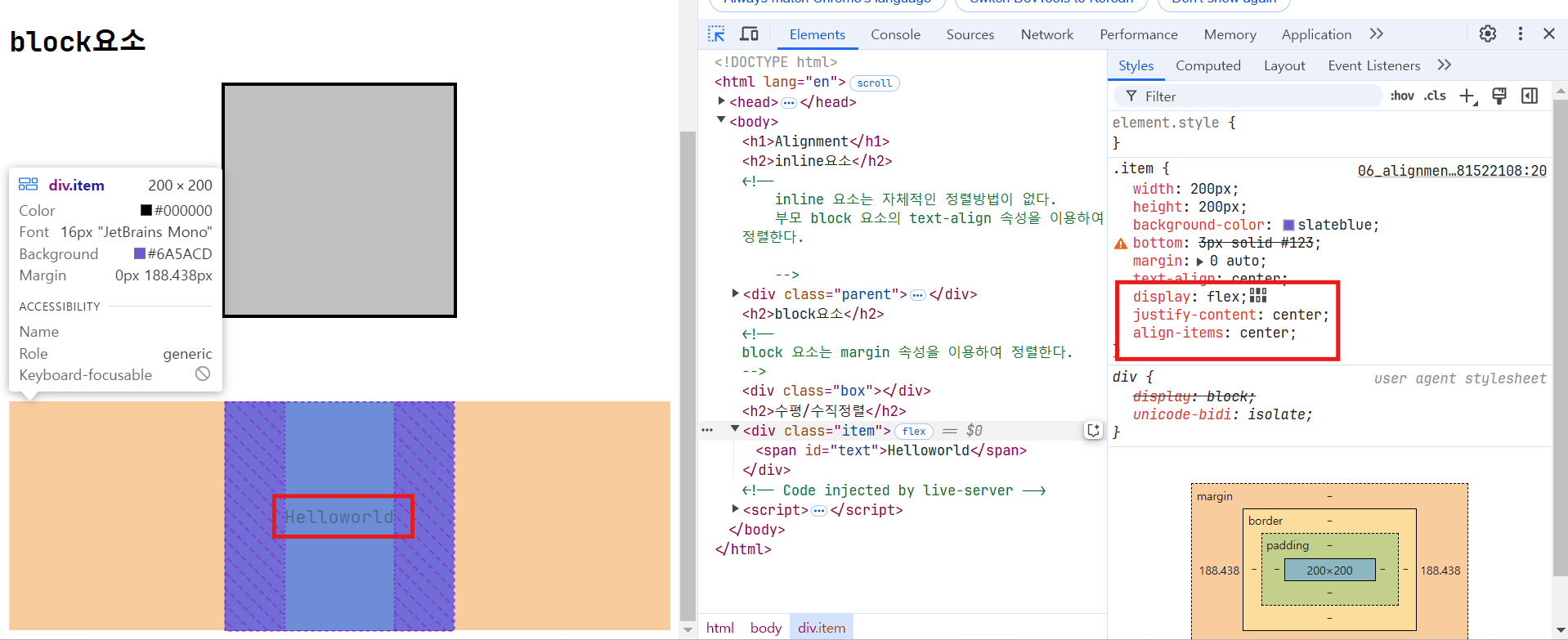Open the flexbox editor icon next to display: flex
Image resolution: width=1568 pixels, height=640 pixels.
1258,296
